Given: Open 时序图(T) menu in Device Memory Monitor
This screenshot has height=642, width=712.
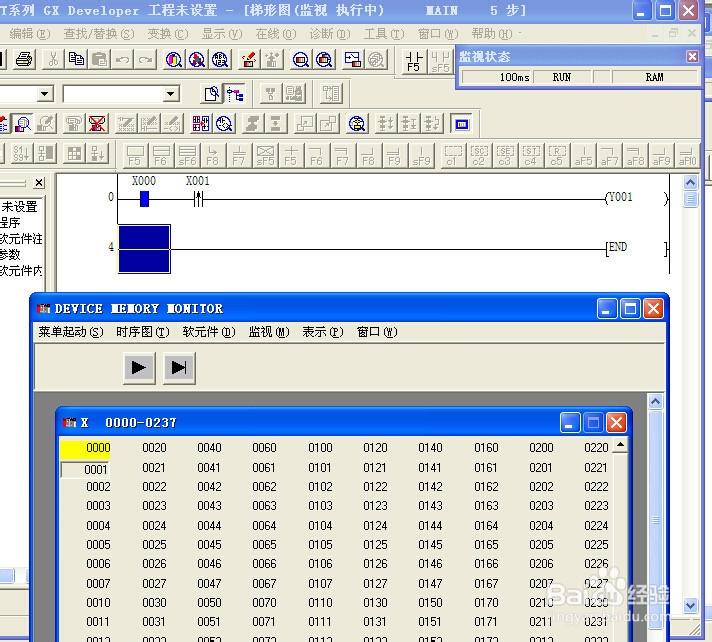Looking at the screenshot, I should (x=143, y=332).
